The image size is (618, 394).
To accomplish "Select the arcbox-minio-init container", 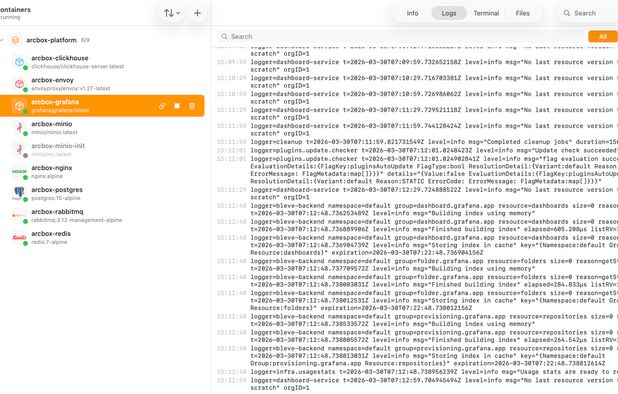I will pos(102,149).
